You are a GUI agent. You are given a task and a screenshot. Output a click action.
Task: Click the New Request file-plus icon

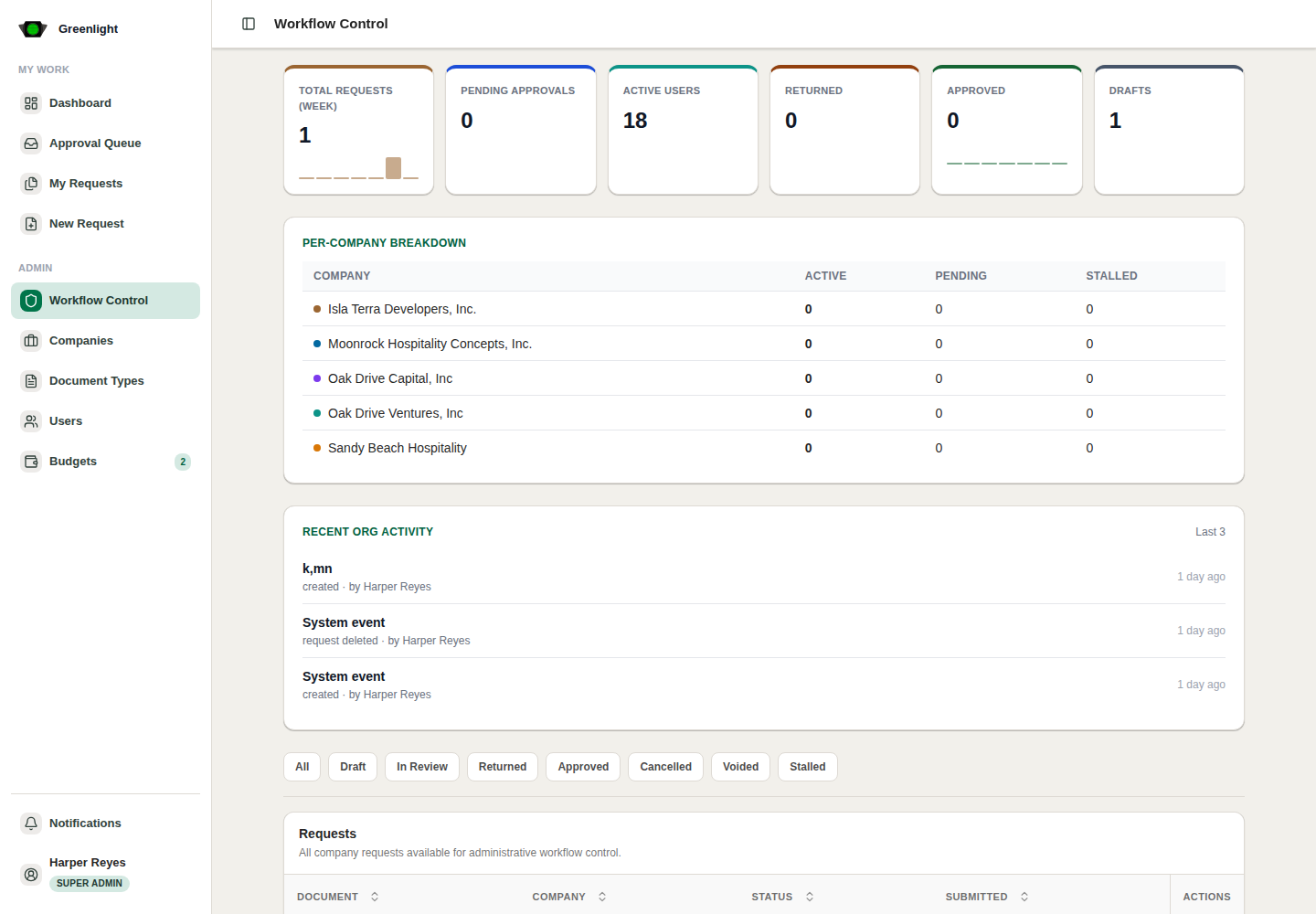point(31,224)
